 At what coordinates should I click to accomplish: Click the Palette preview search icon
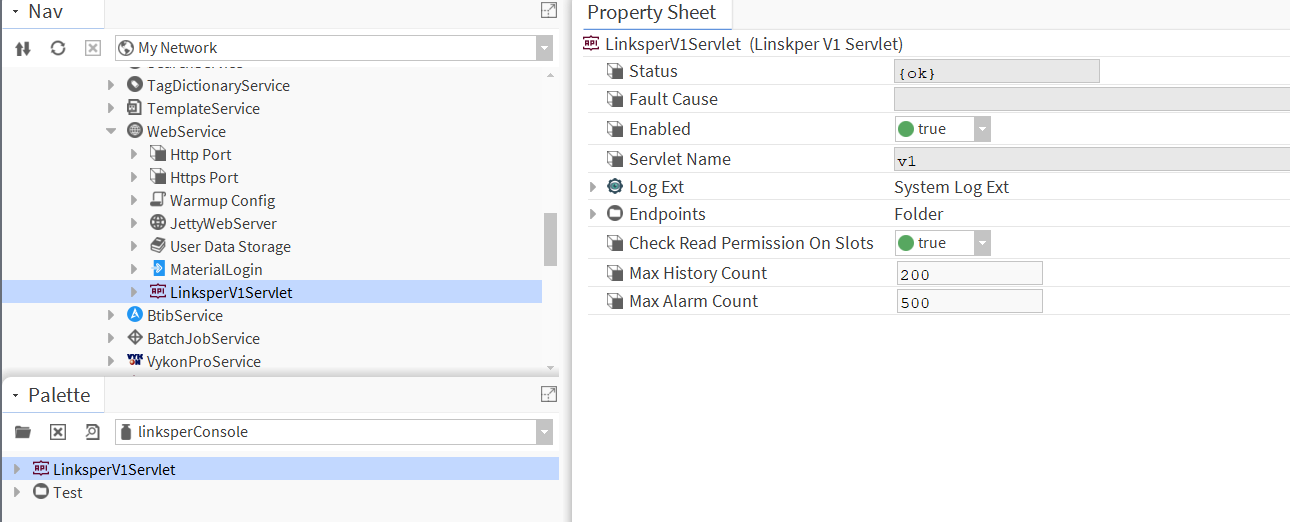pyautogui.click(x=92, y=432)
